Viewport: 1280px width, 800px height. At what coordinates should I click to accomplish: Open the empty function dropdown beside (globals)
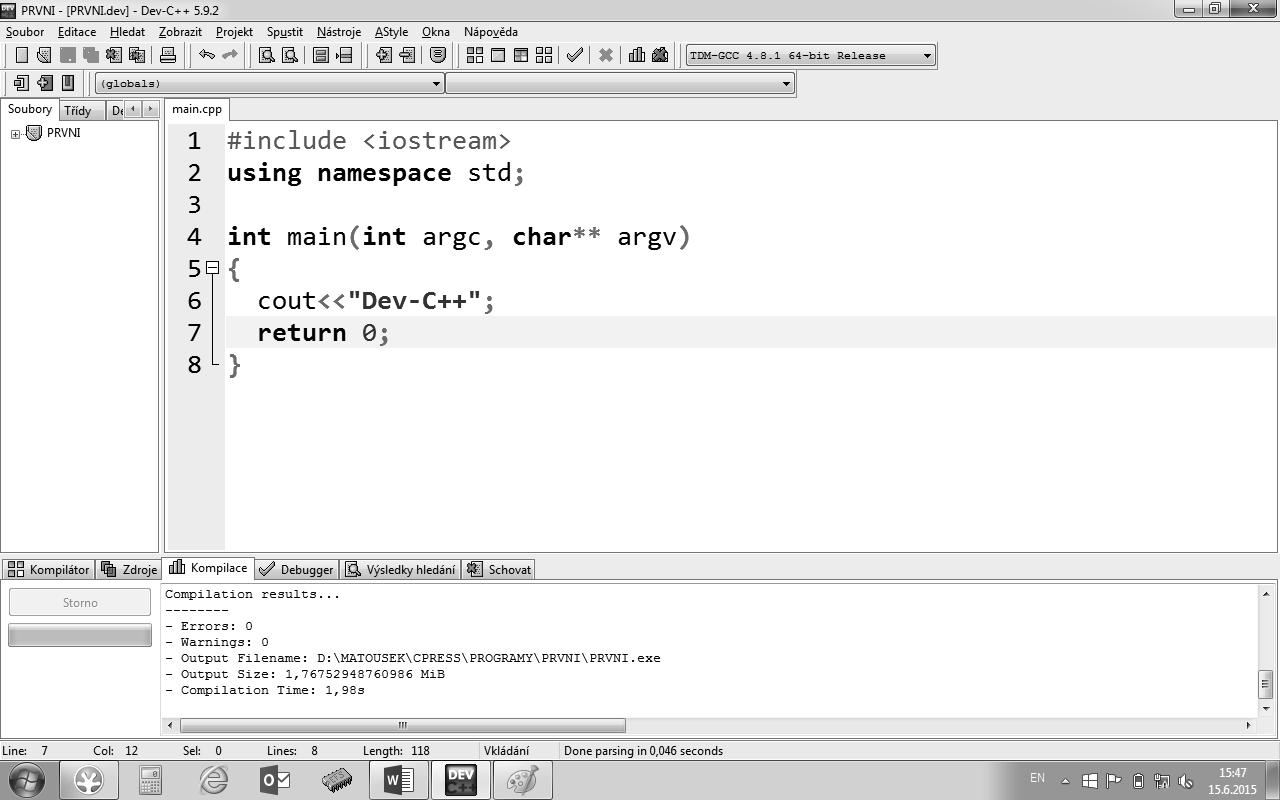click(620, 83)
